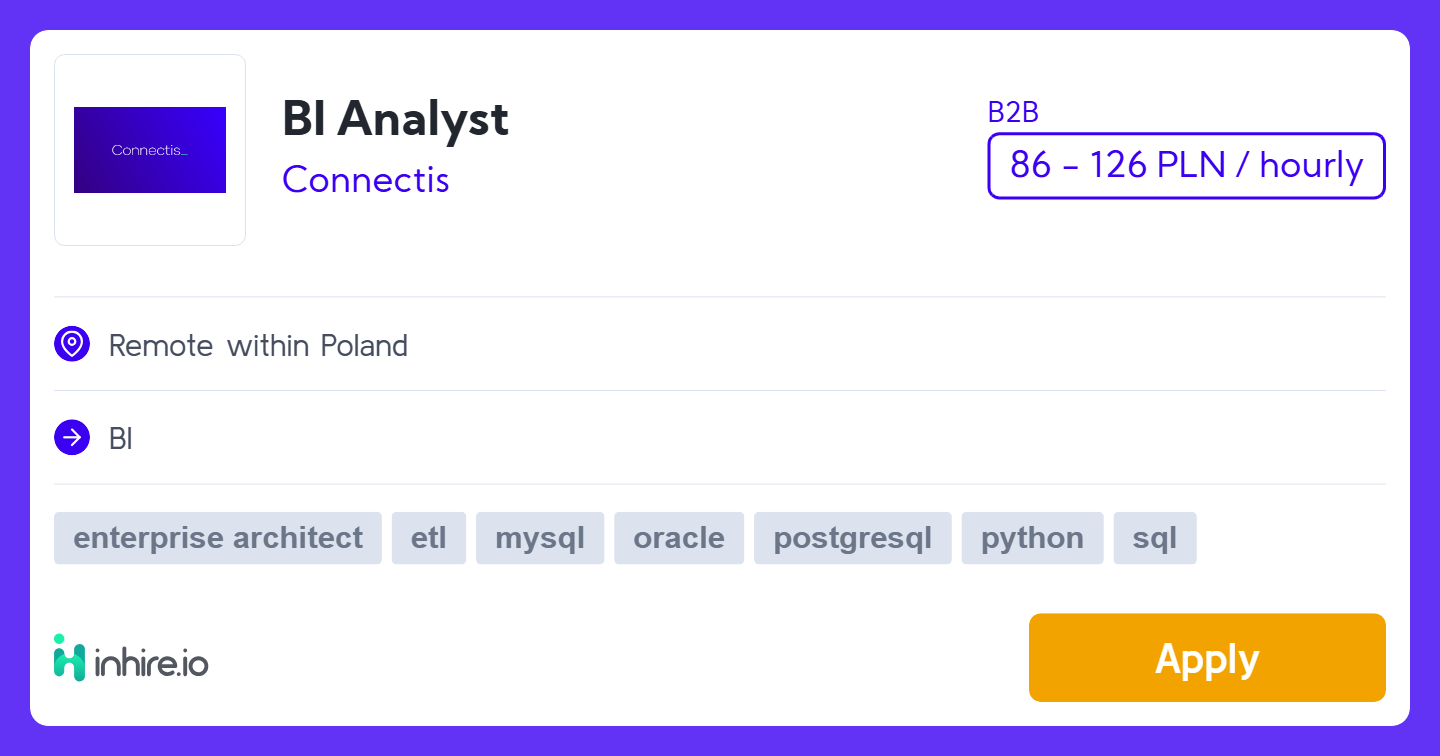Screen dimensions: 1440x756
Task: Visit the Connectis company name link
Action: (366, 180)
